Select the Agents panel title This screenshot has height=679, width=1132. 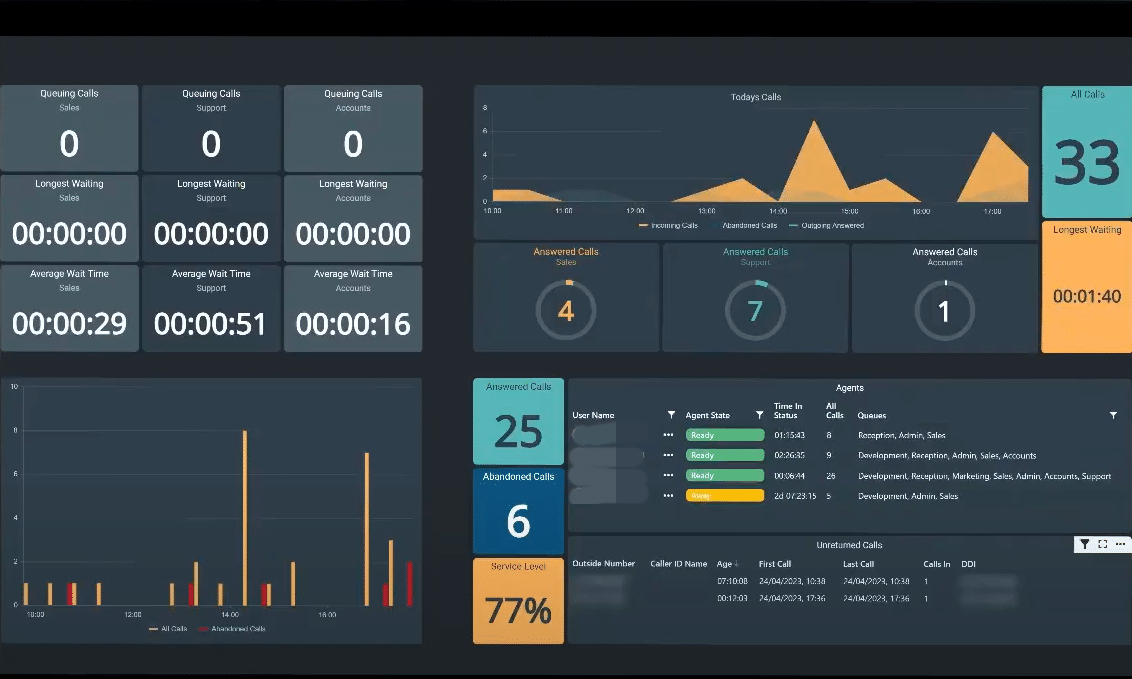[x=848, y=387]
